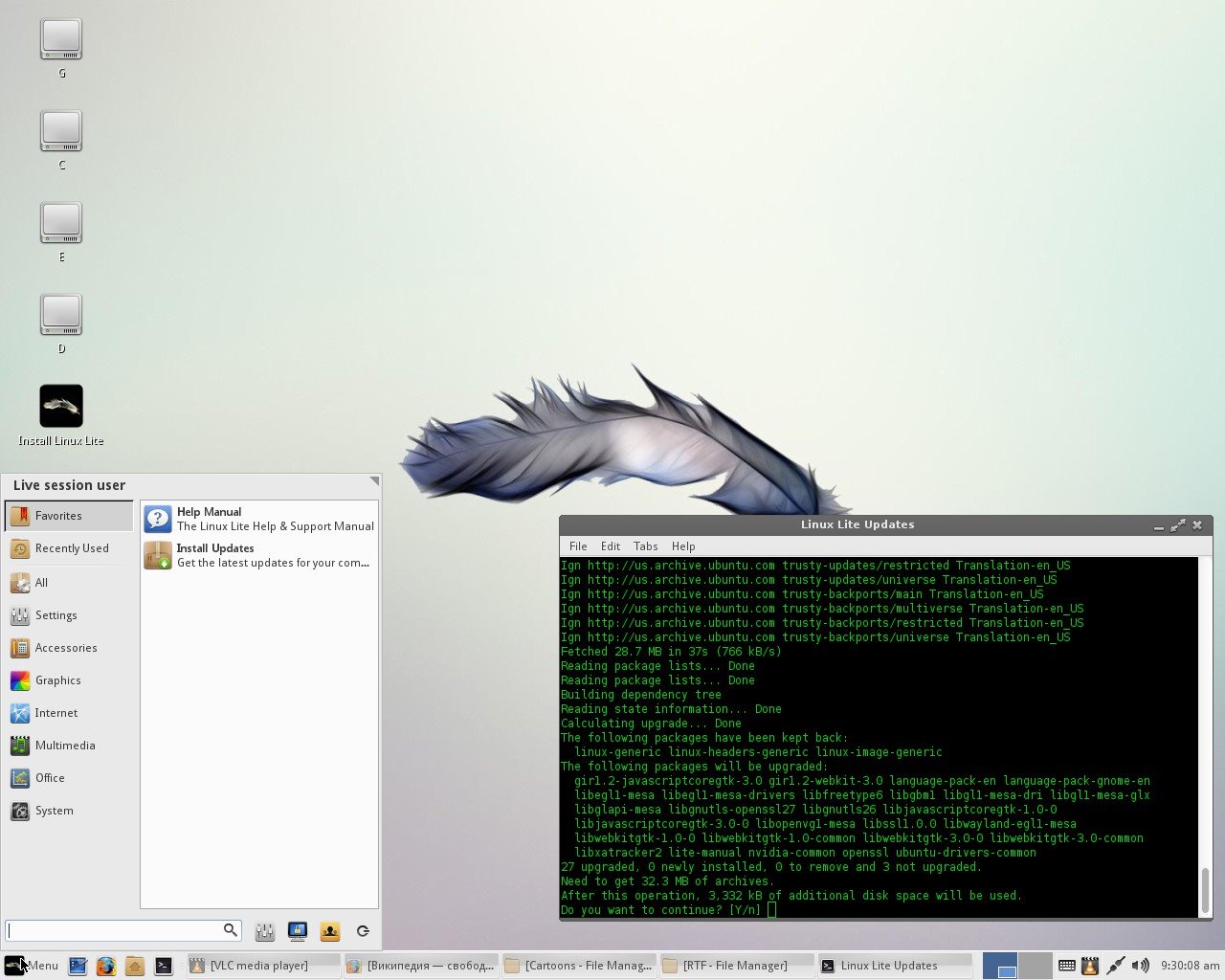The width and height of the screenshot is (1225, 980).
Task: Open the network connection tray icon
Action: (x=1115, y=966)
